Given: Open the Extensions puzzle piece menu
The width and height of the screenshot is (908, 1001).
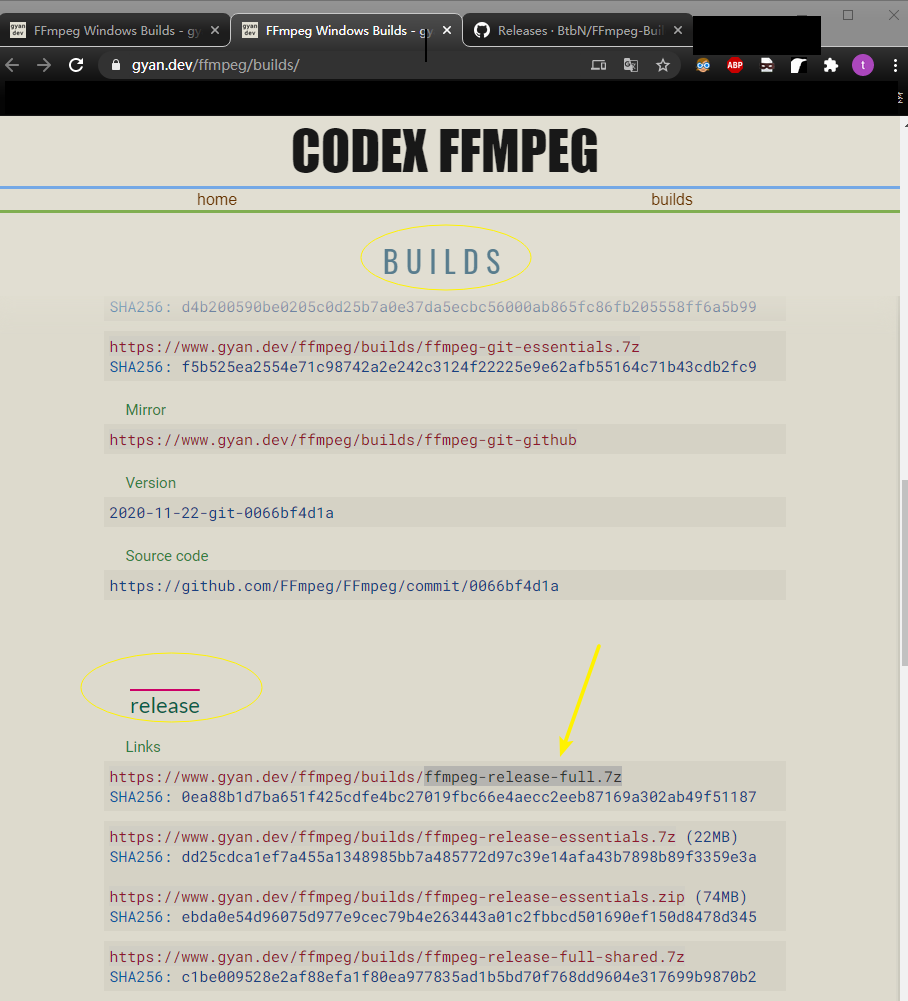Looking at the screenshot, I should 831,65.
